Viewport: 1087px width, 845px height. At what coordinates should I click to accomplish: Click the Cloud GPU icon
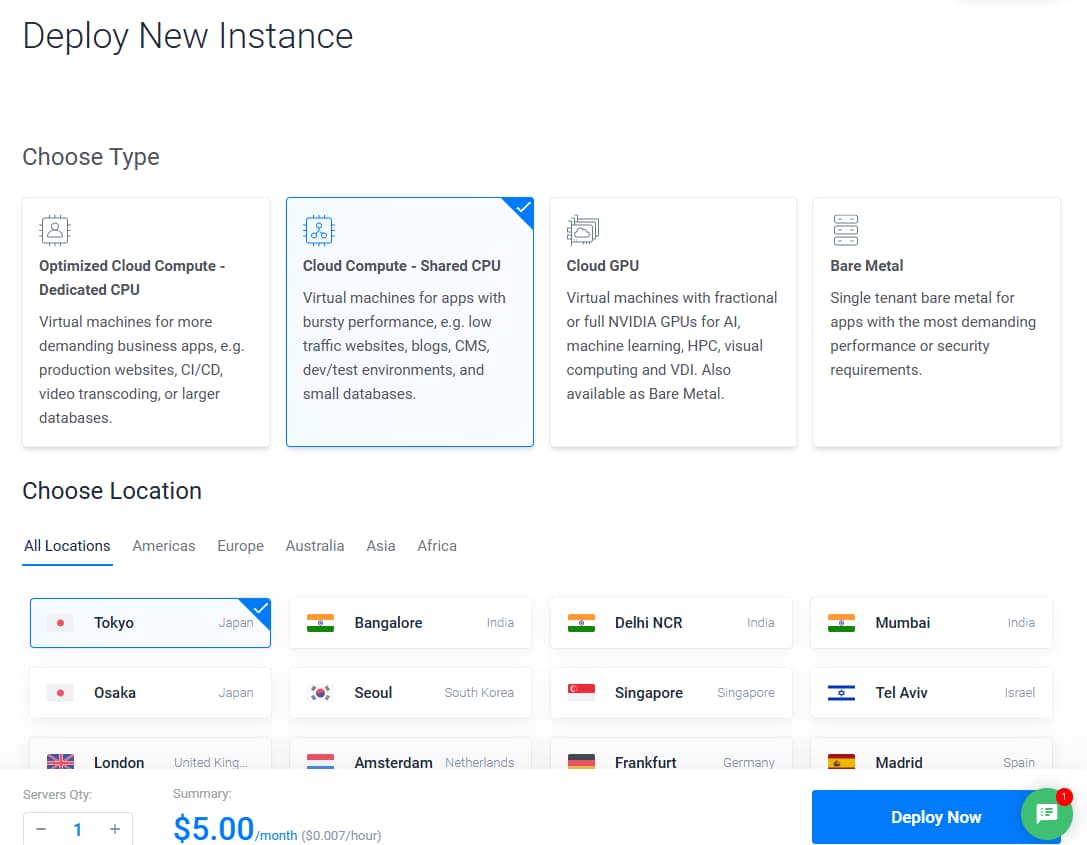582,230
